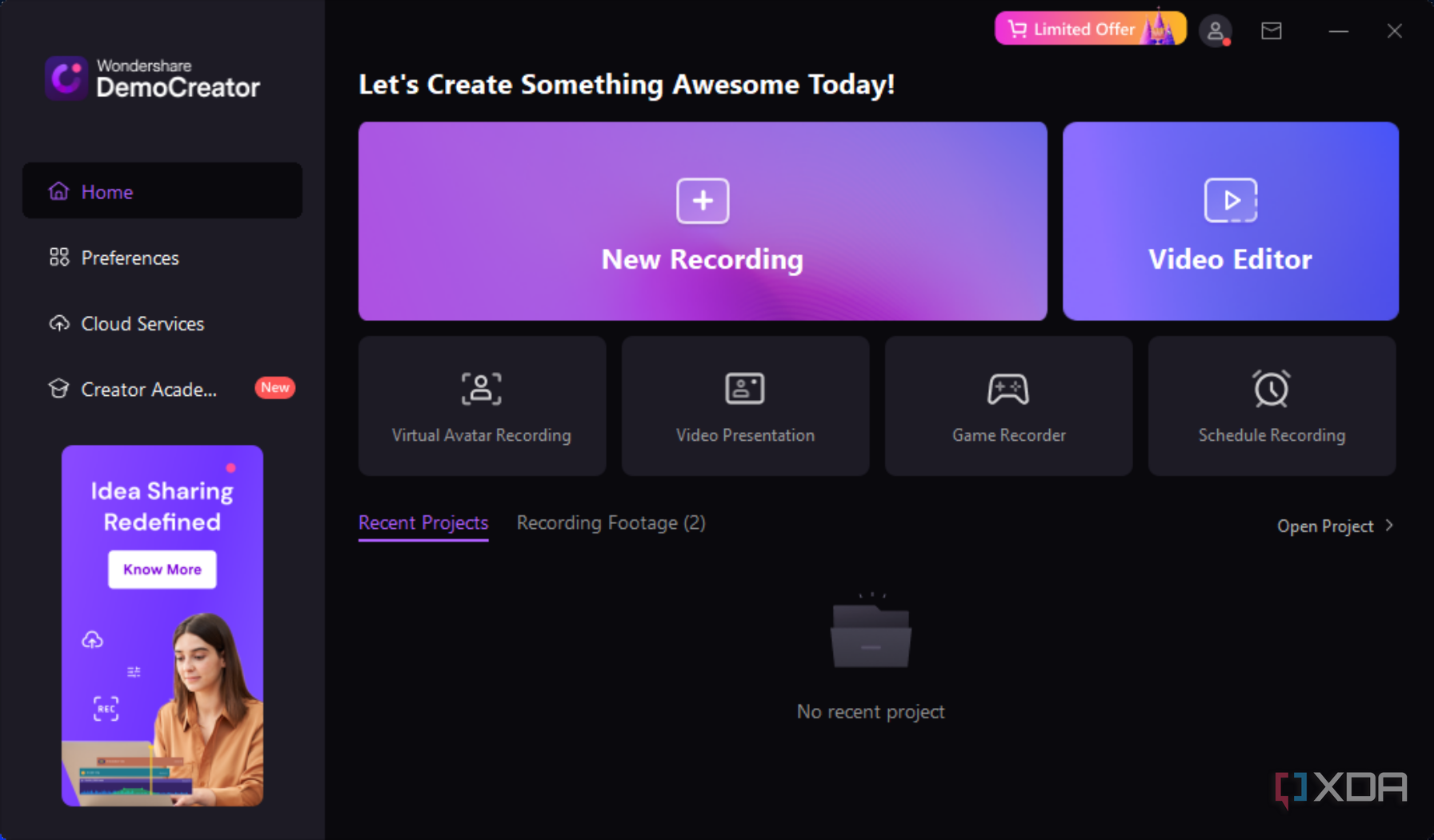Click the play icon on Video Editor
Viewport: 1434px width, 840px height.
coord(1231,201)
